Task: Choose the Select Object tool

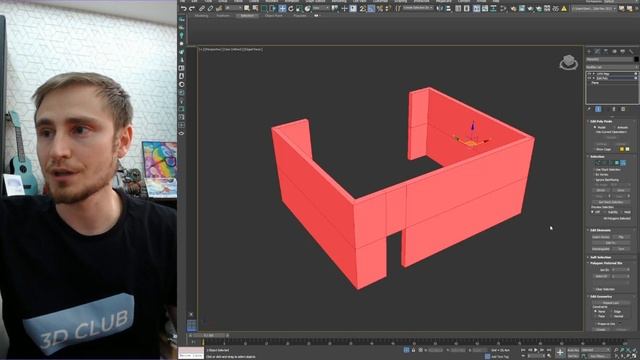Action: click(247, 8)
